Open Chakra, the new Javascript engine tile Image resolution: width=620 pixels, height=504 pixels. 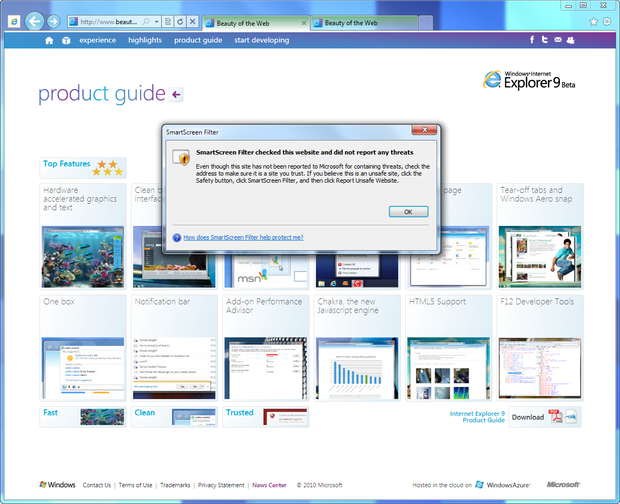click(x=357, y=348)
